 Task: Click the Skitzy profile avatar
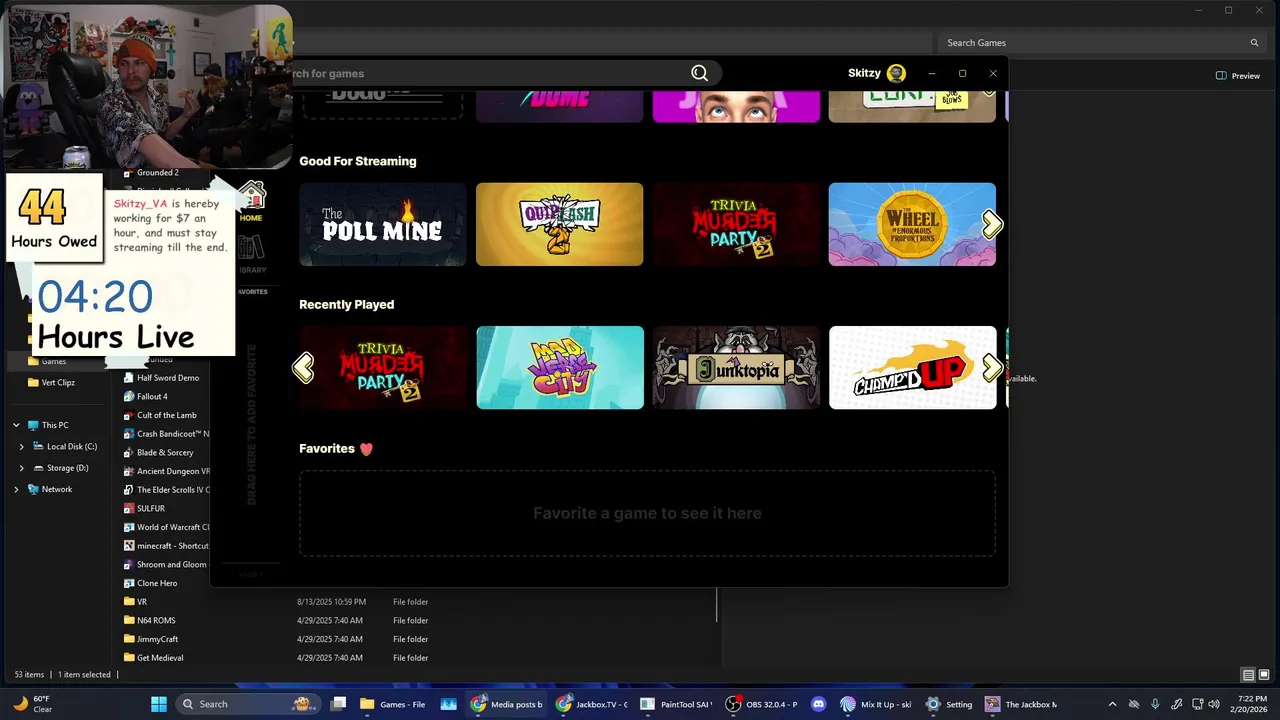click(896, 73)
